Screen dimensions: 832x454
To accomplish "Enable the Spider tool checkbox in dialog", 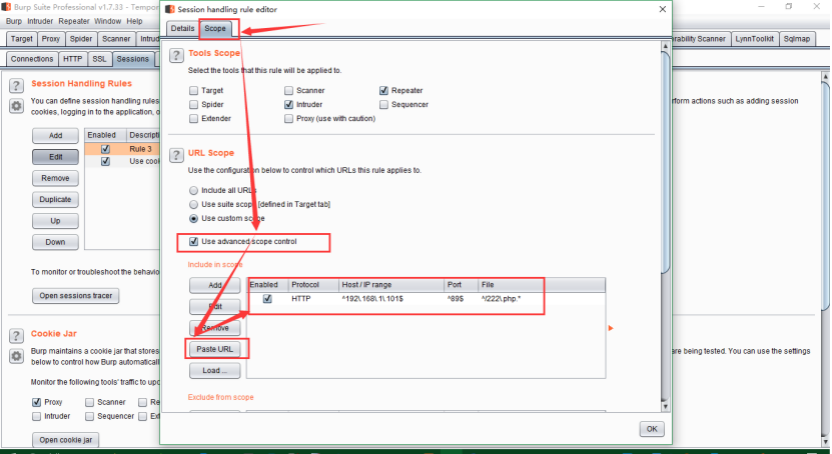I will coord(194,104).
